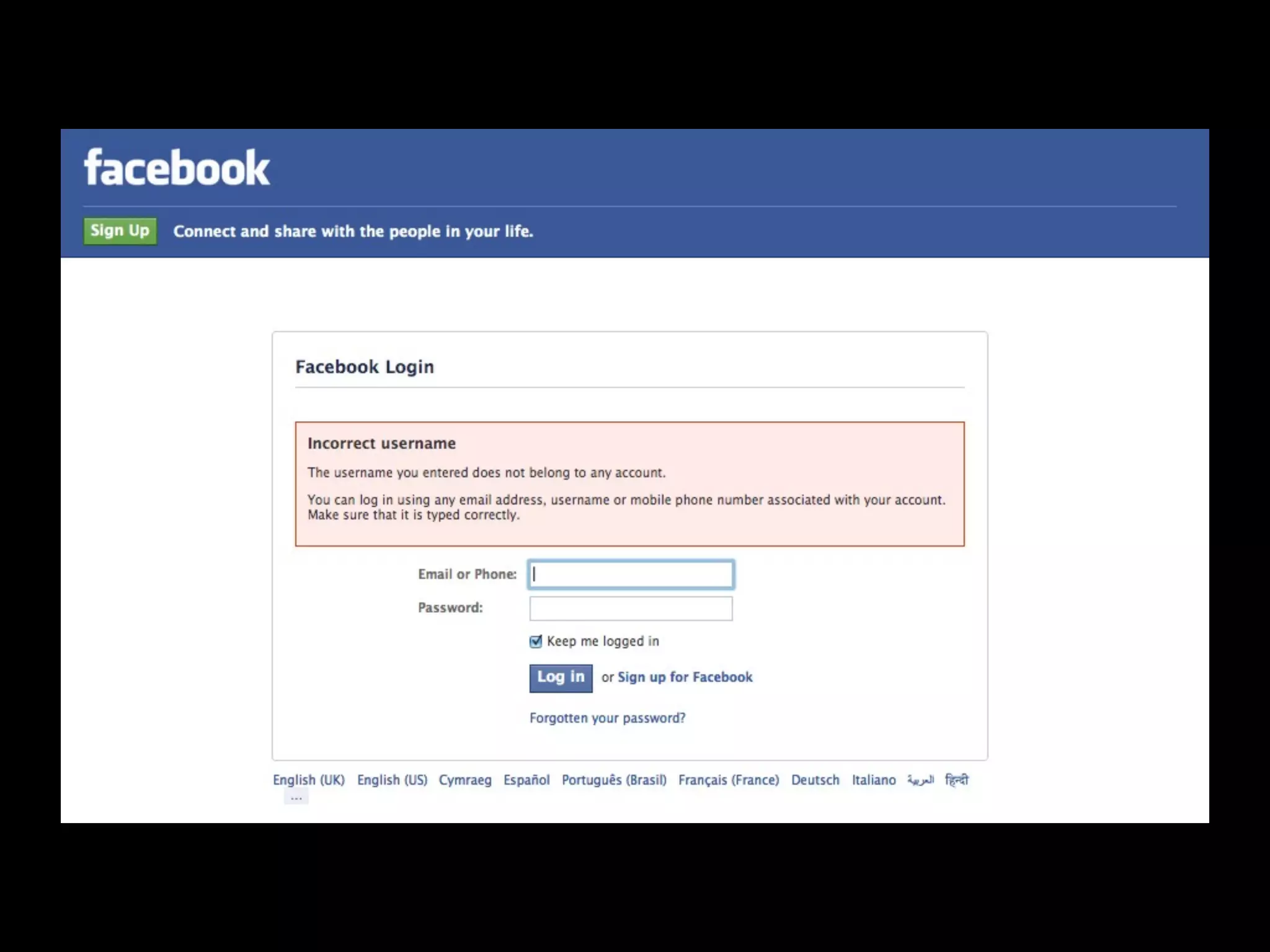The width and height of the screenshot is (1270, 952).
Task: Choose the Cymraeg language option
Action: (x=465, y=780)
